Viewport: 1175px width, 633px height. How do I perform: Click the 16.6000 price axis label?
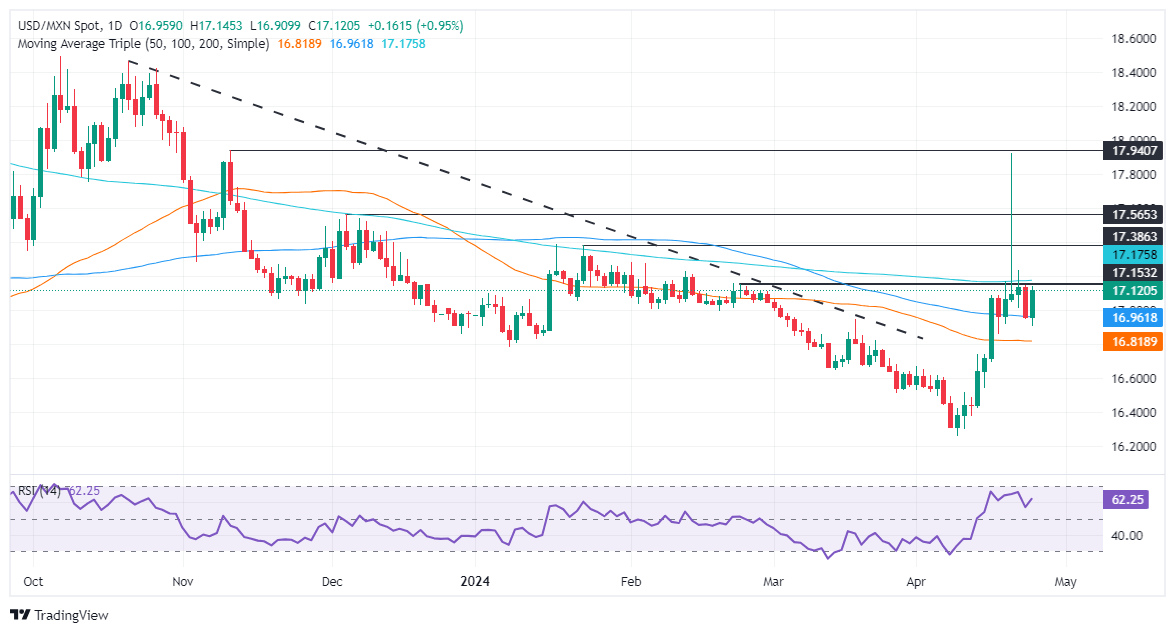coord(1134,378)
